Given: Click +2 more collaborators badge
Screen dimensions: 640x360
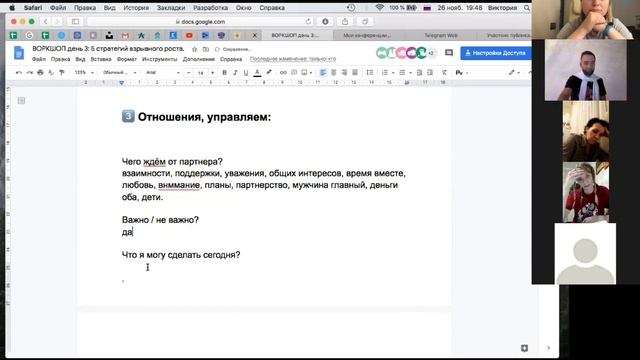Looking at the screenshot, I should (431, 53).
